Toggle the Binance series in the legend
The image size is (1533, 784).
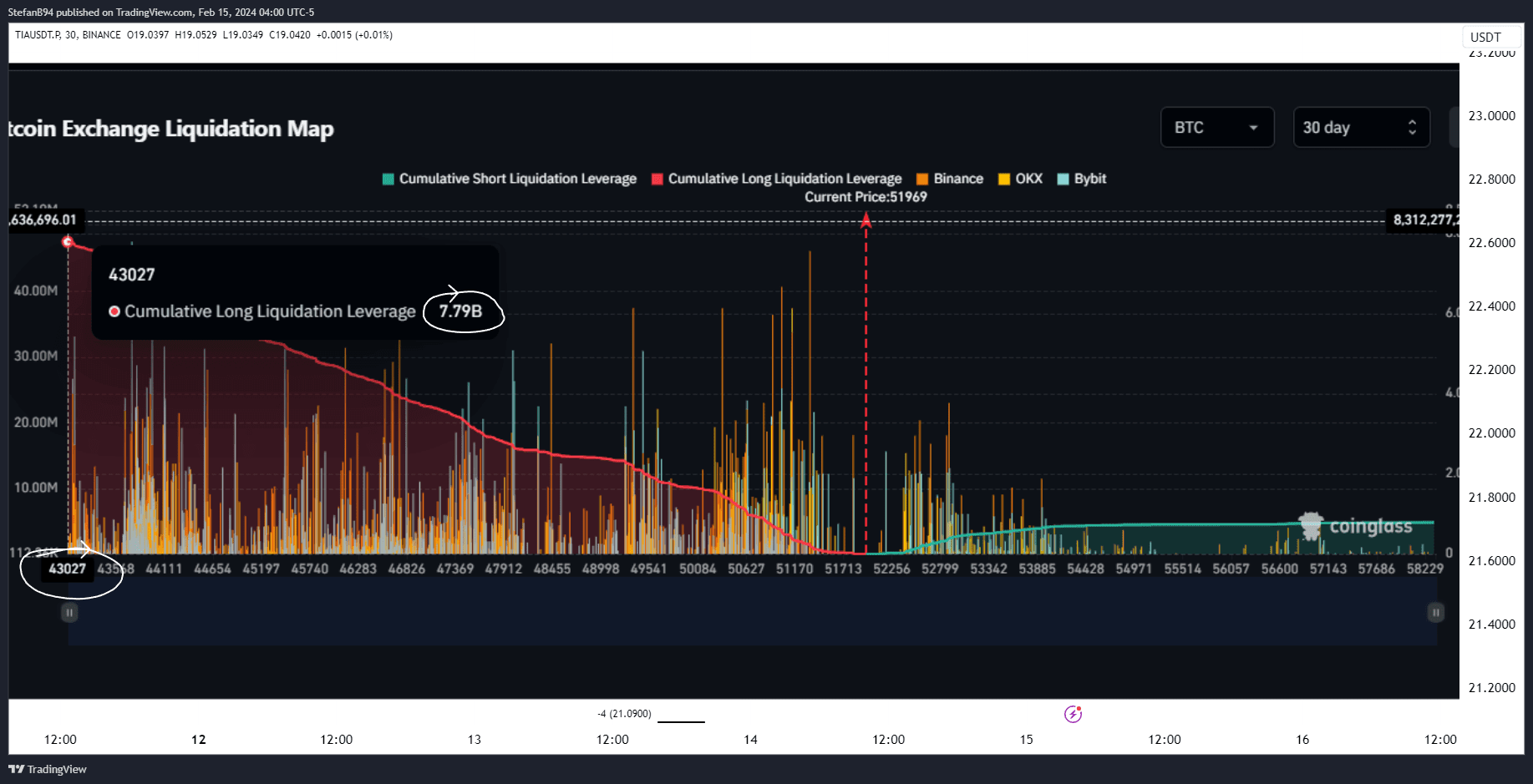[x=949, y=178]
